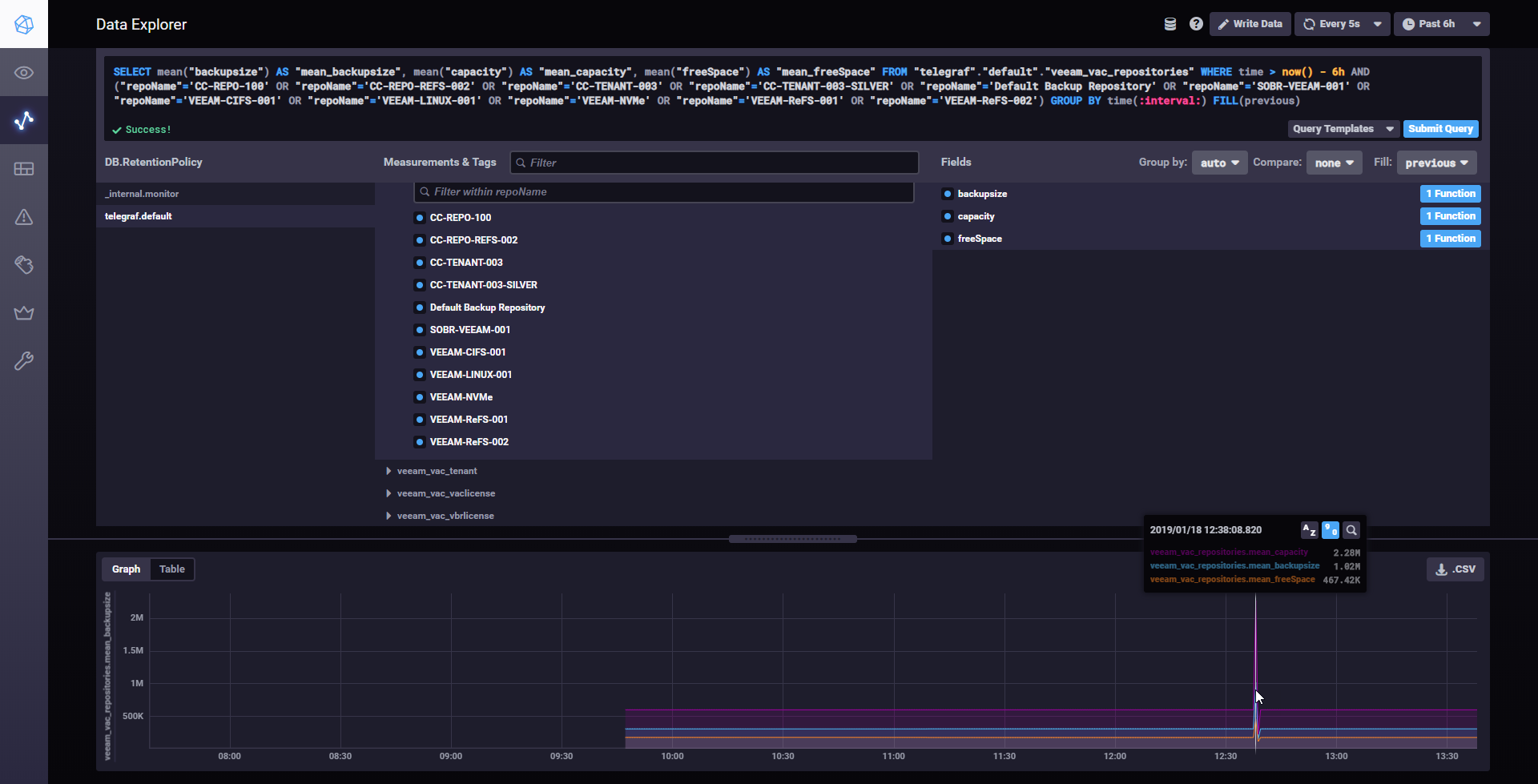Select telegraf.default retention policy
This screenshot has width=1538, height=784.
tap(236, 216)
